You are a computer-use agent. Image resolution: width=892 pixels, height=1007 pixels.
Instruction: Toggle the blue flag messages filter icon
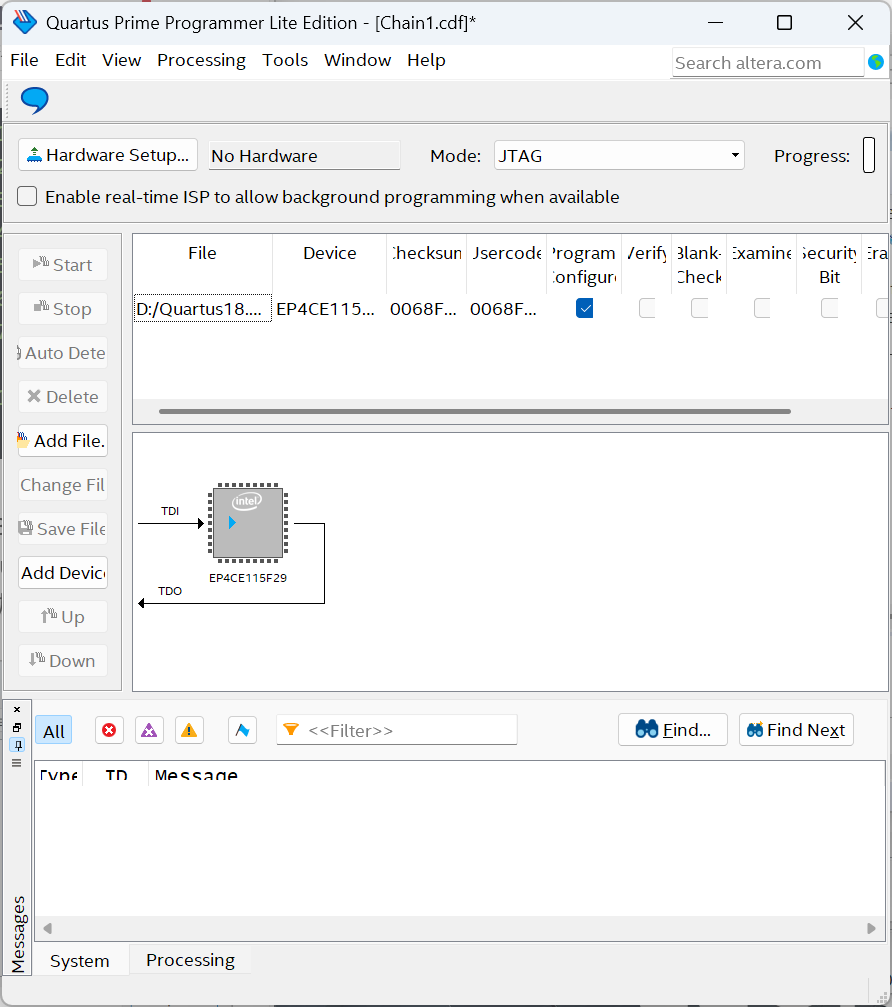tap(242, 730)
